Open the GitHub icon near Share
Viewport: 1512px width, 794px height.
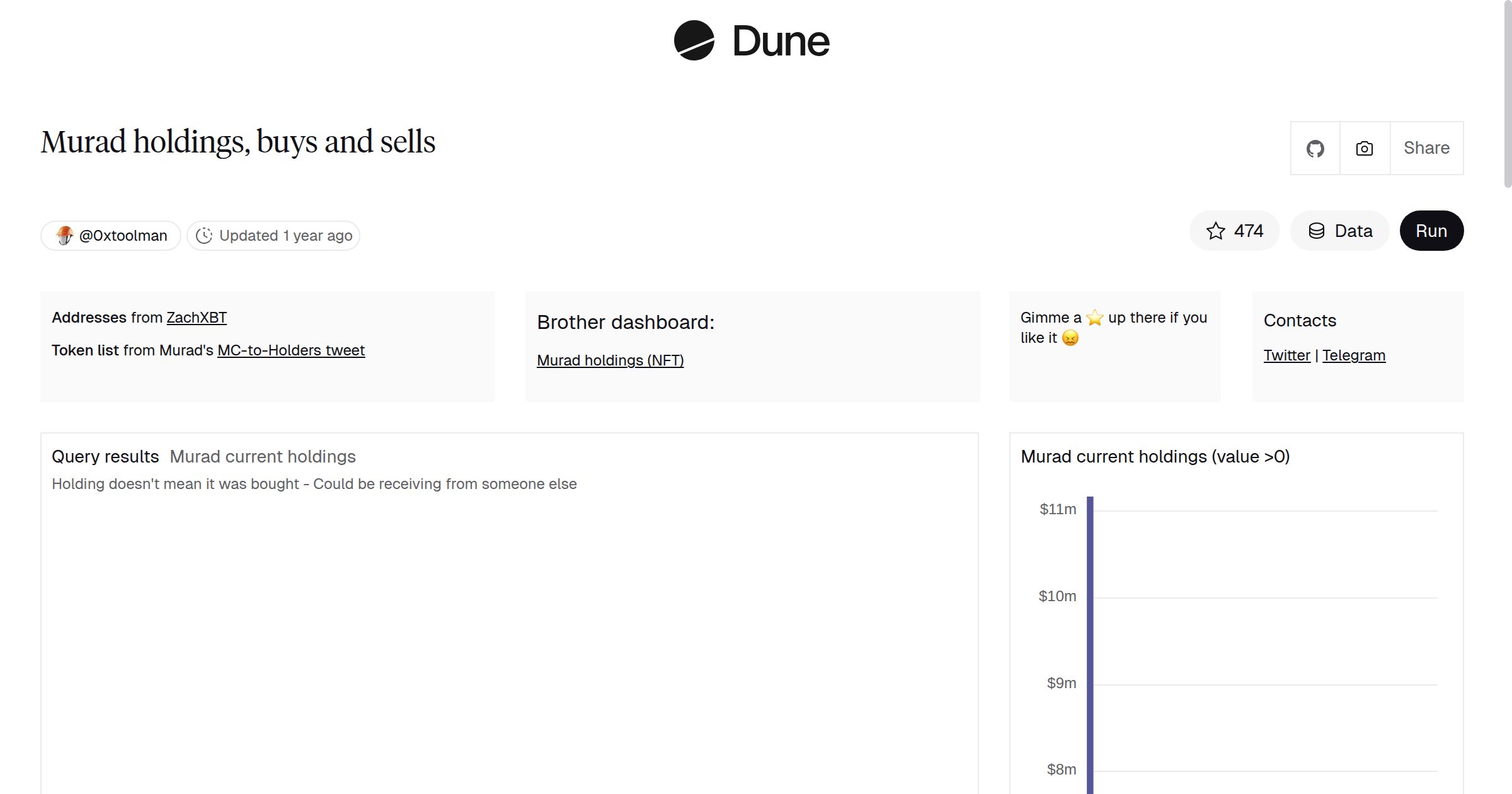[1315, 147]
